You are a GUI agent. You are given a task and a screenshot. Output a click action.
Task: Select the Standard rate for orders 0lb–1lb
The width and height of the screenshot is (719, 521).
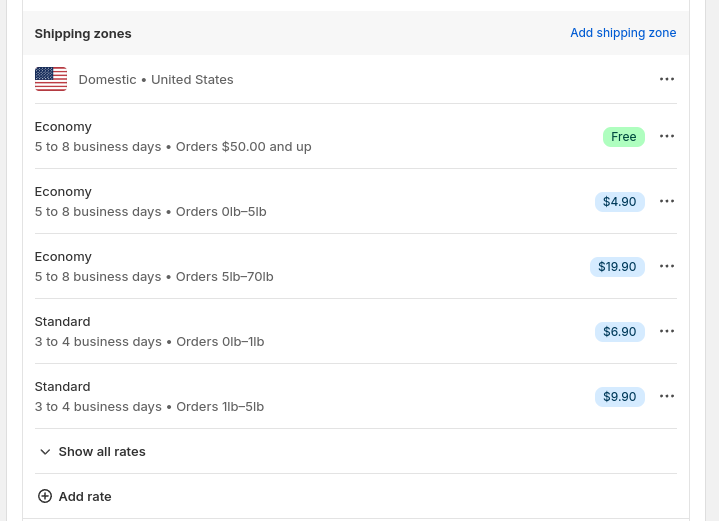(x=149, y=332)
